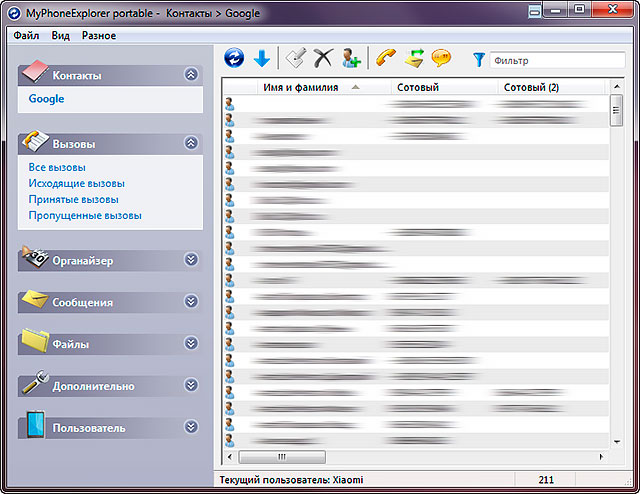Click the Контакты panel title
This screenshot has width=640, height=494.
point(77,76)
